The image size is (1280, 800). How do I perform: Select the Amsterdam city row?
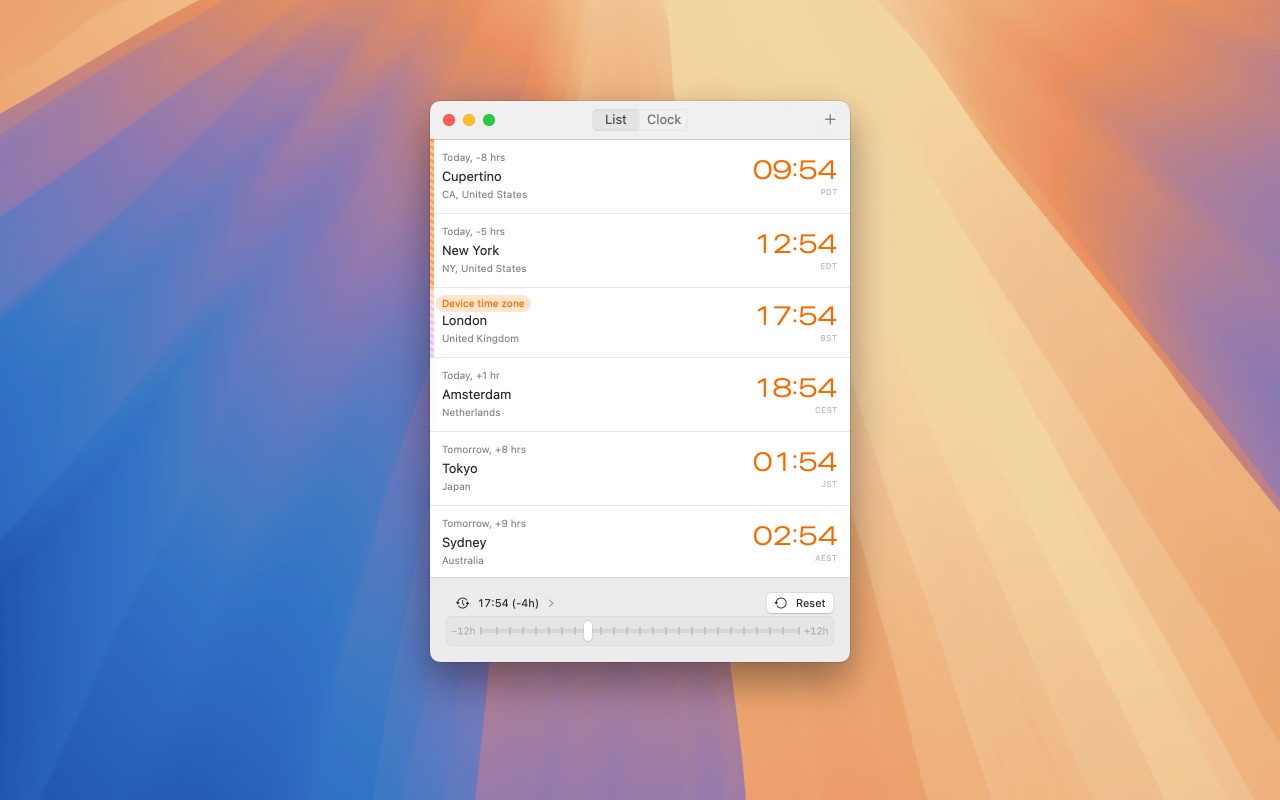point(640,394)
